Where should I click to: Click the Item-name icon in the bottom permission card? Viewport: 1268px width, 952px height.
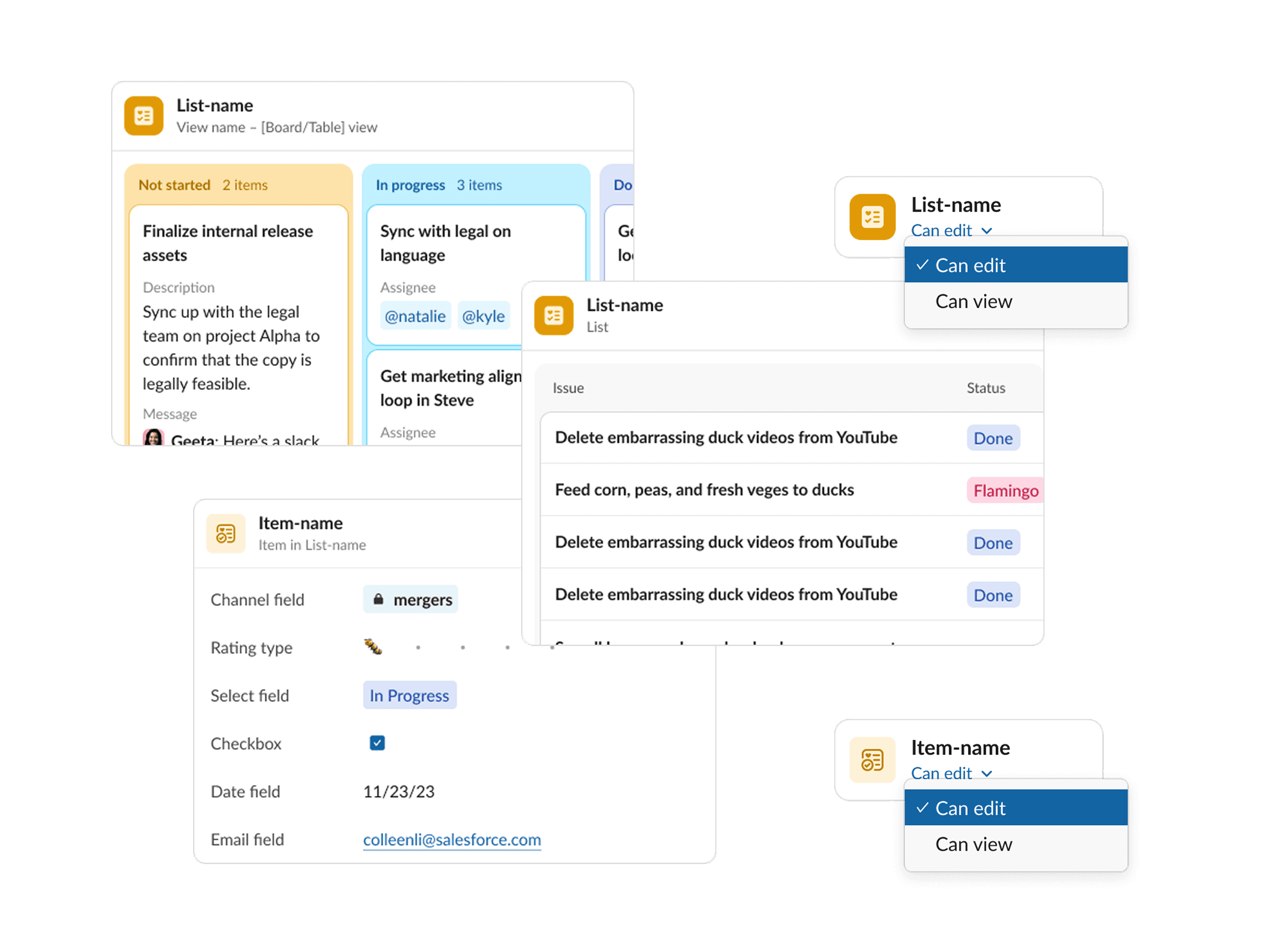[872, 760]
